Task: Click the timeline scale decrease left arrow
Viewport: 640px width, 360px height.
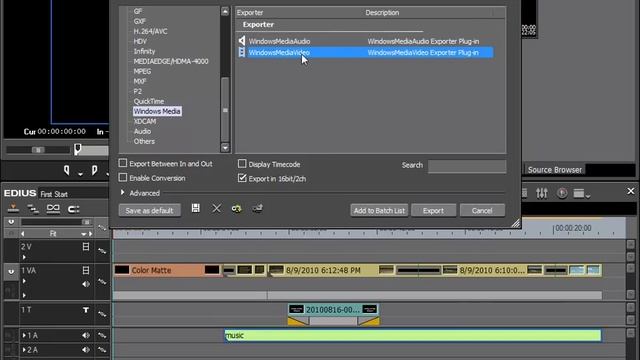Action: coord(22,234)
